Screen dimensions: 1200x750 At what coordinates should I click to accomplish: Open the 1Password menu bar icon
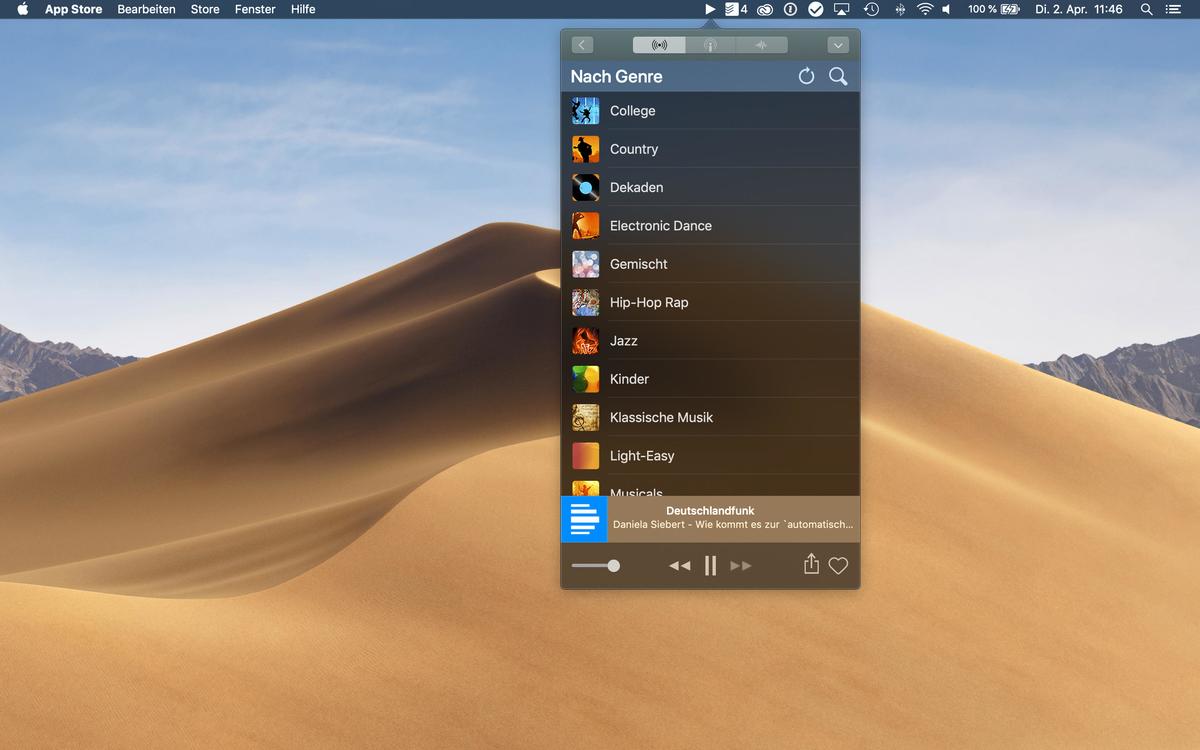pos(790,9)
